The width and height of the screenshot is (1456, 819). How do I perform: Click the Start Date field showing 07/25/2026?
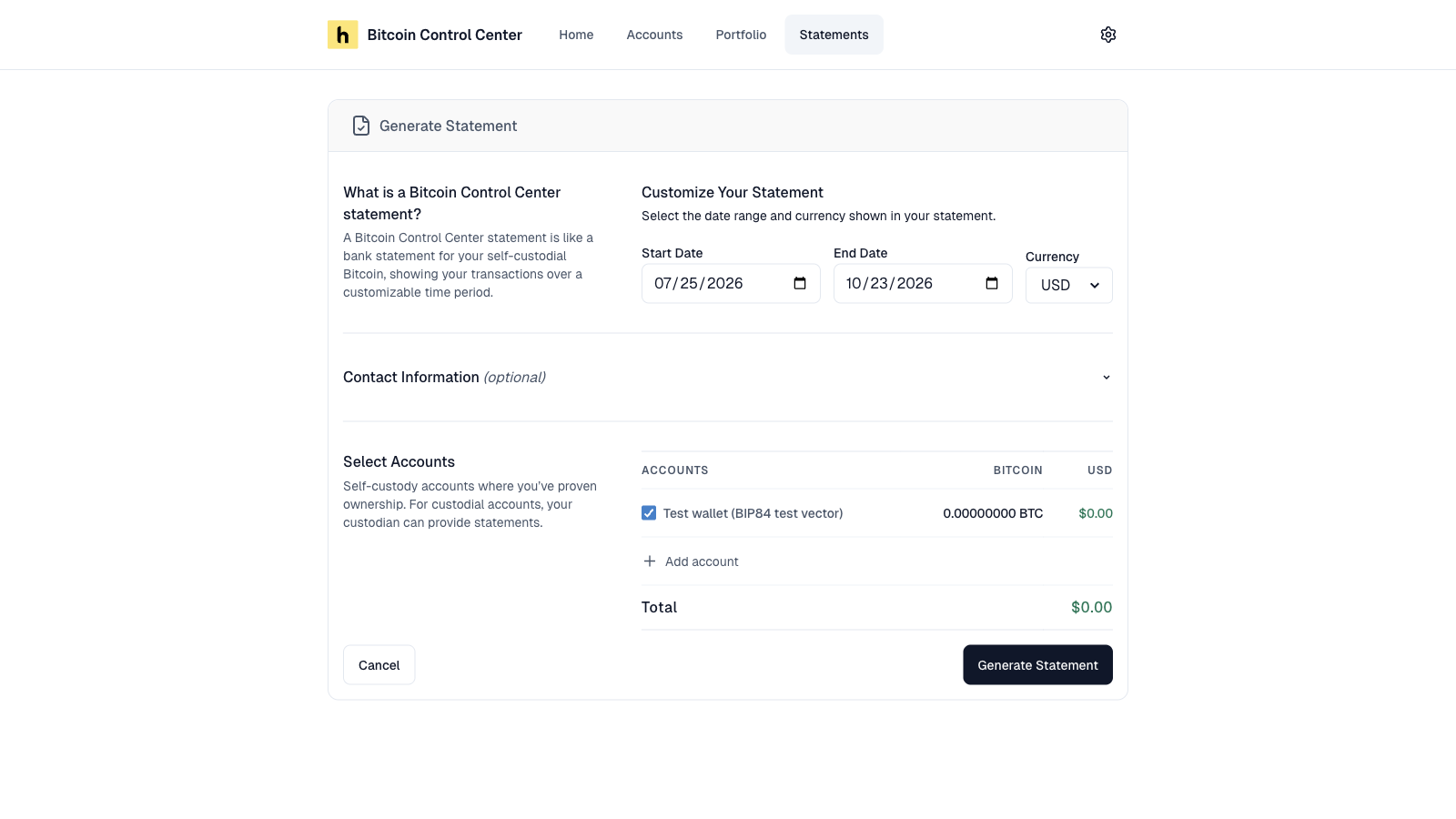tap(731, 283)
